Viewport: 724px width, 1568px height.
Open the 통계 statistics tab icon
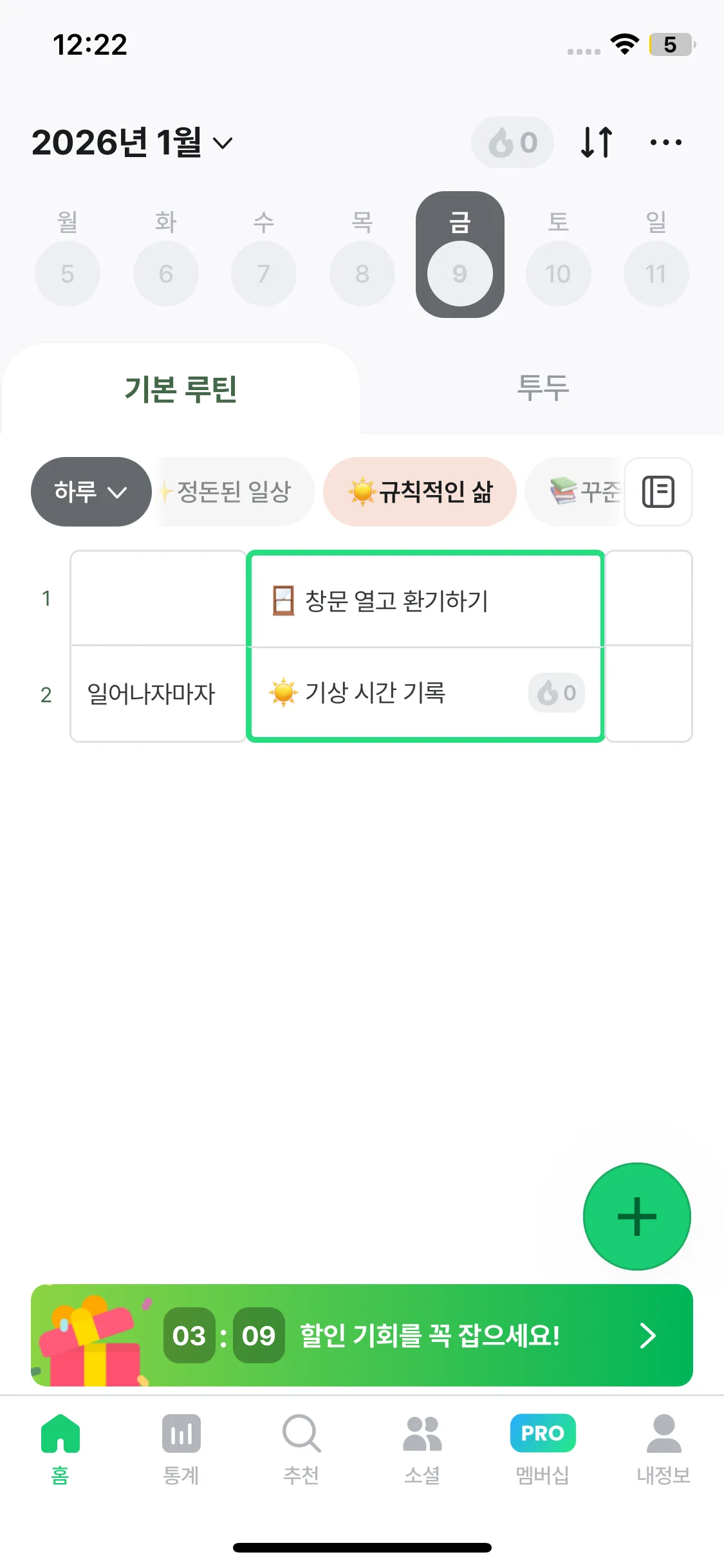coord(181,1435)
